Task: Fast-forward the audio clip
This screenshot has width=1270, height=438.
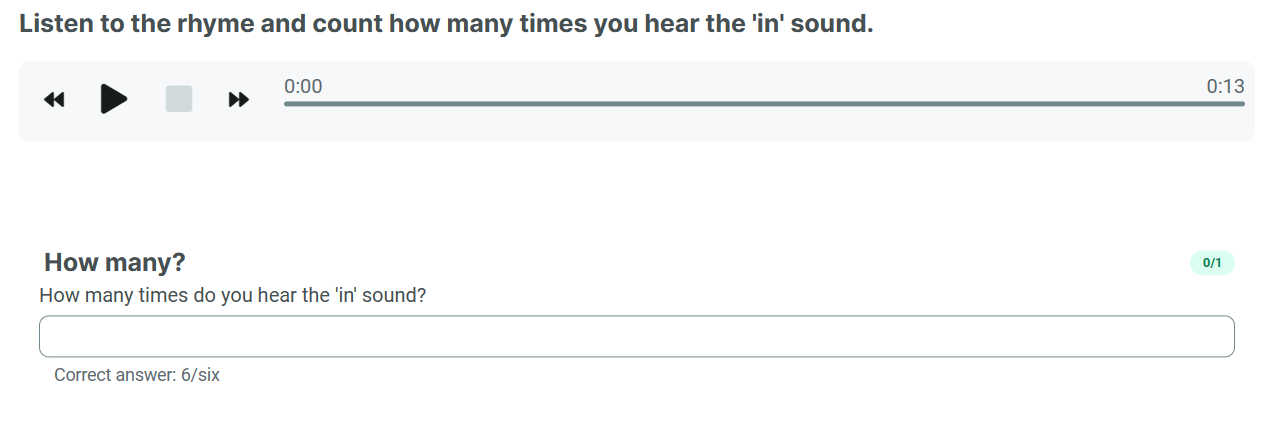Action: 239,99
